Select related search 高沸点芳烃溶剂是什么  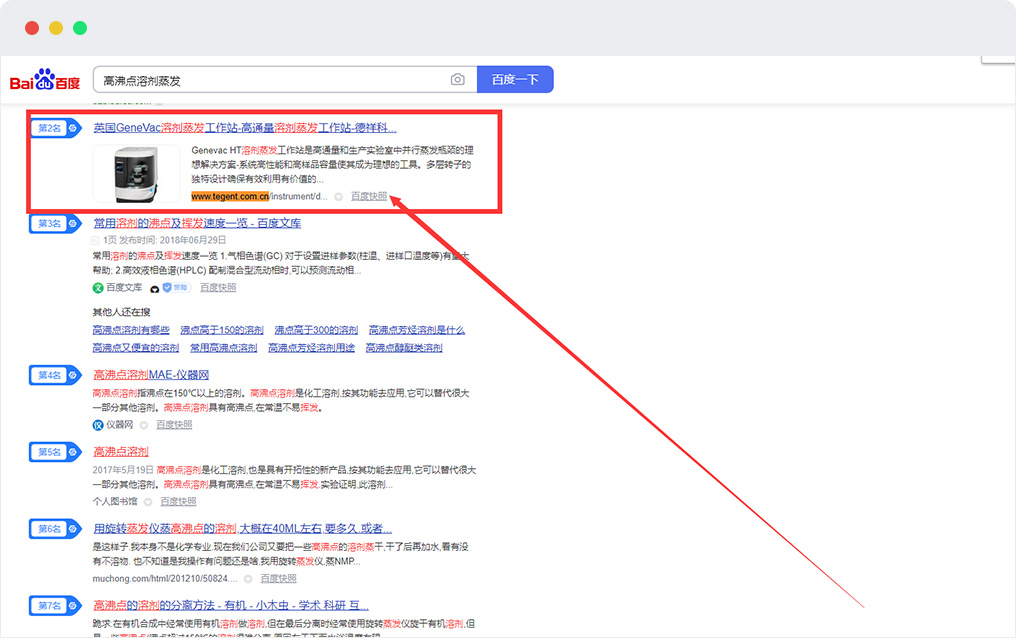(x=417, y=330)
